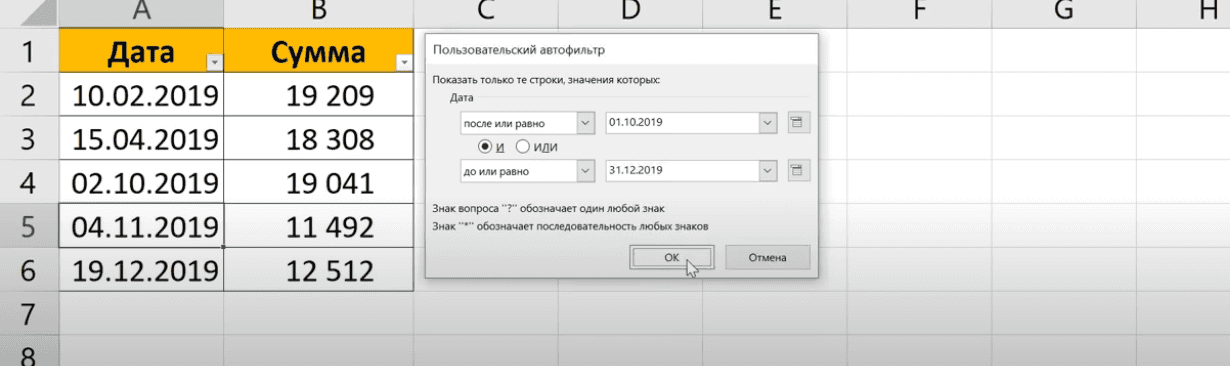Screen dimensions: 1230x366
Task: Select row 1 header
Action: point(29,51)
